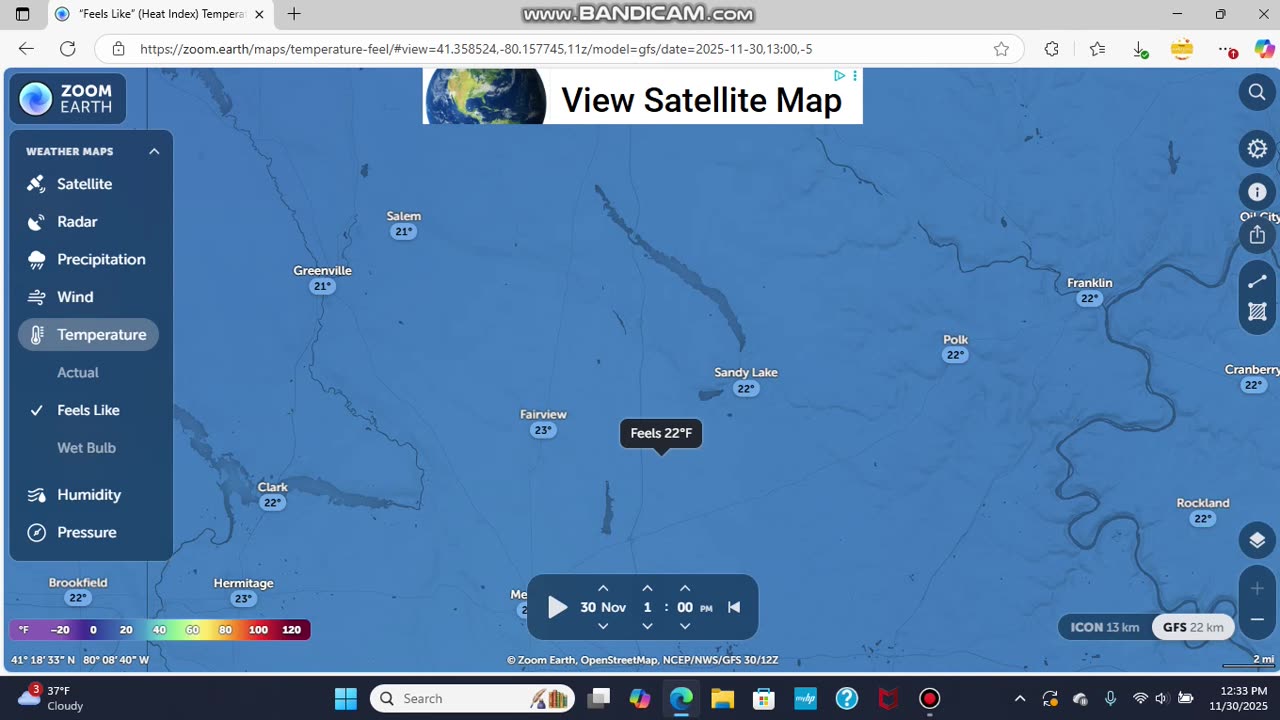
Task: Open the Copilot sidebar icon
Action: pyautogui.click(x=1264, y=49)
